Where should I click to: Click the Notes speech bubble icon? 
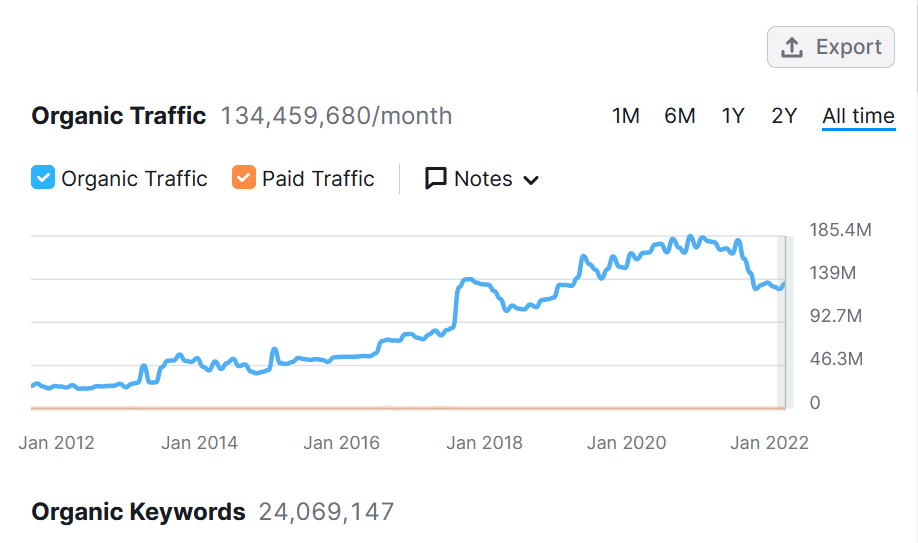(436, 178)
